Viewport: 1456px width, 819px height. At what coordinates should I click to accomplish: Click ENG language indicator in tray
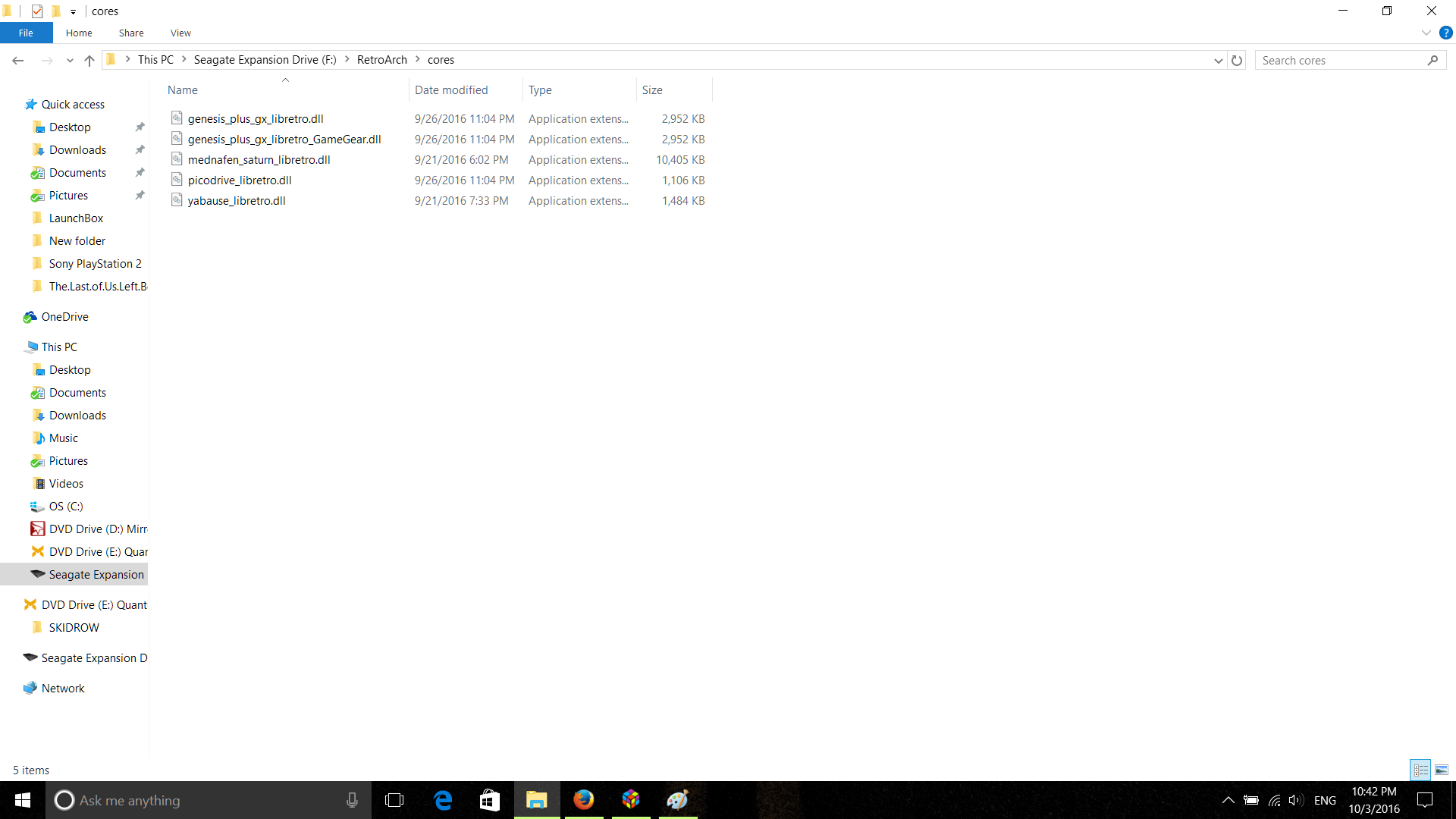[1325, 800]
